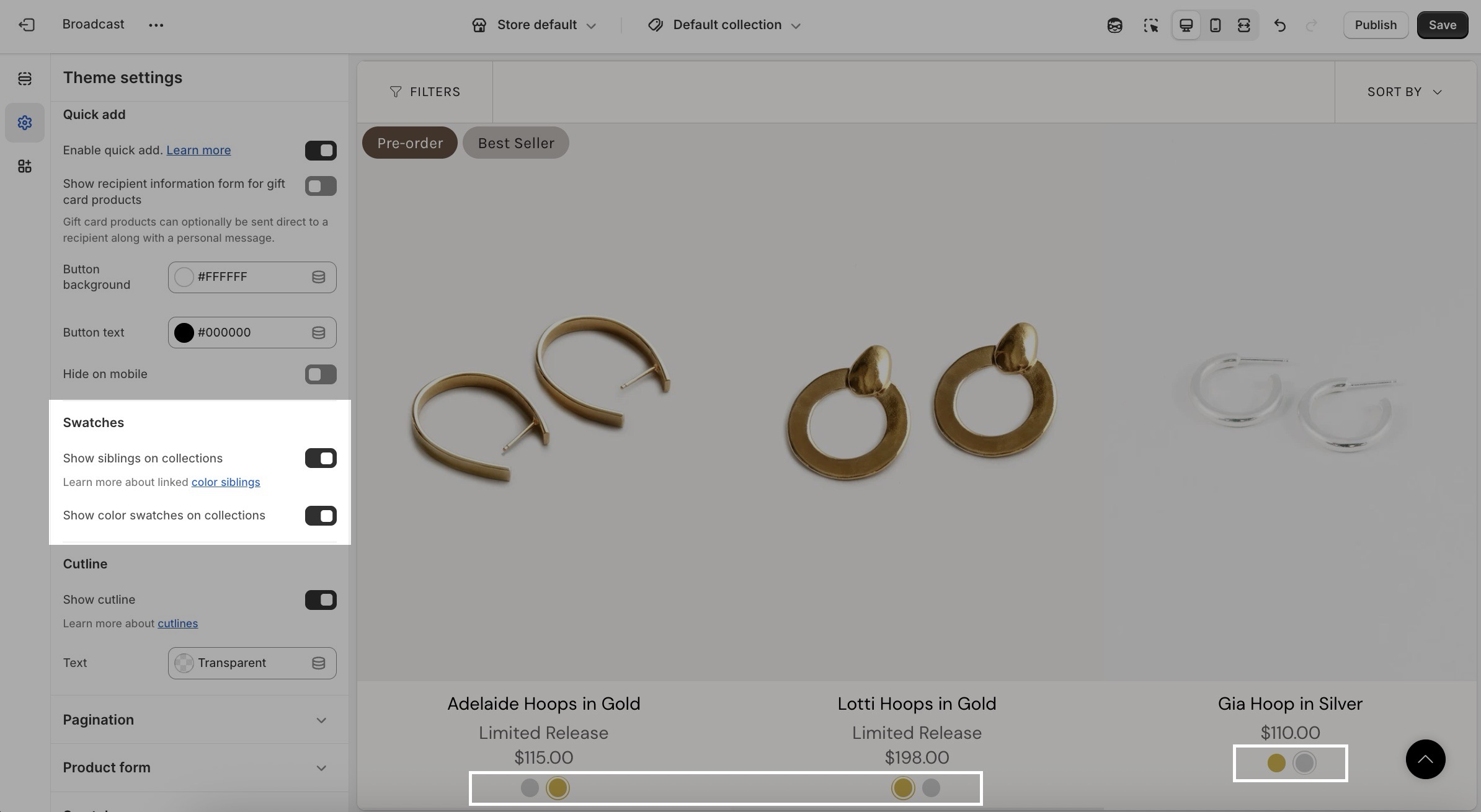
Task: Open the Broadcast theme three-dots menu
Action: click(156, 25)
